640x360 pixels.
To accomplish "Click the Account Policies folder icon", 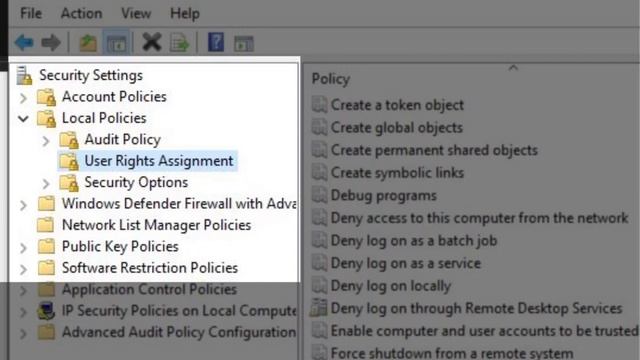I will pos(46,97).
